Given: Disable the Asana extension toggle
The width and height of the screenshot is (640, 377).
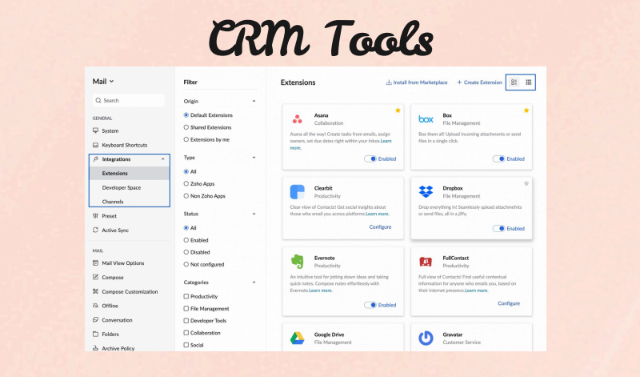Looking at the screenshot, I should coord(370,159).
